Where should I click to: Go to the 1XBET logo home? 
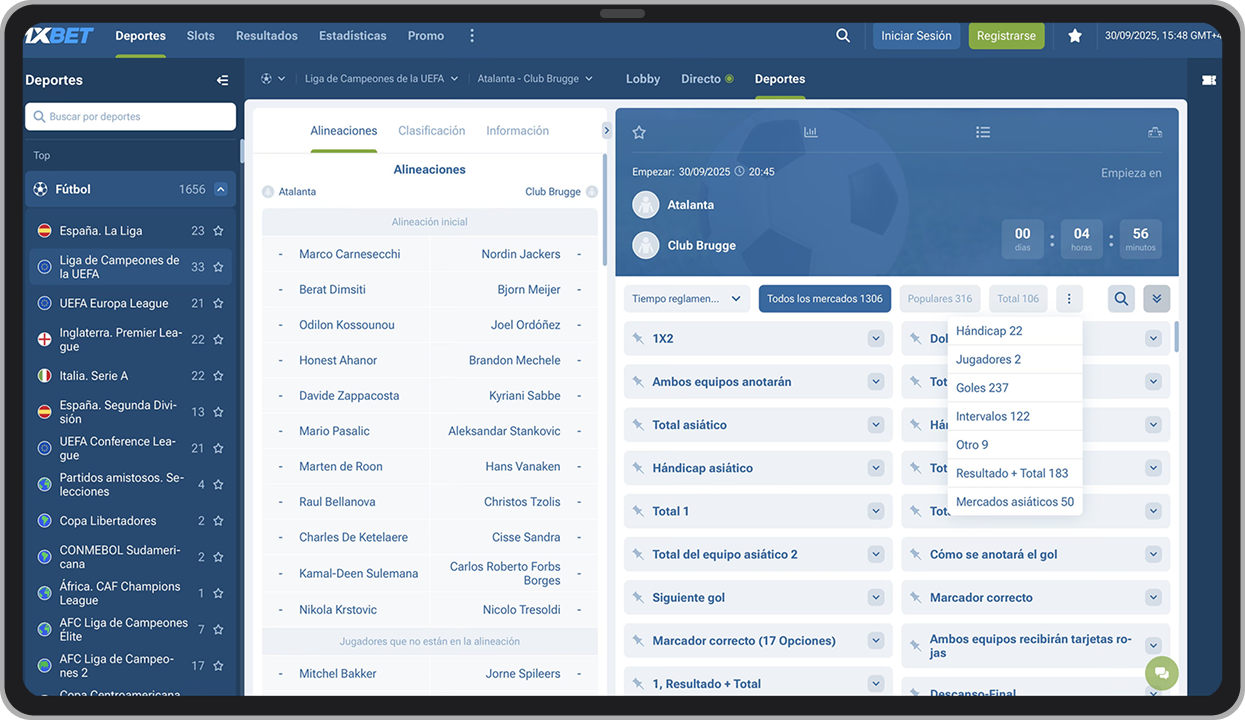(x=58, y=35)
